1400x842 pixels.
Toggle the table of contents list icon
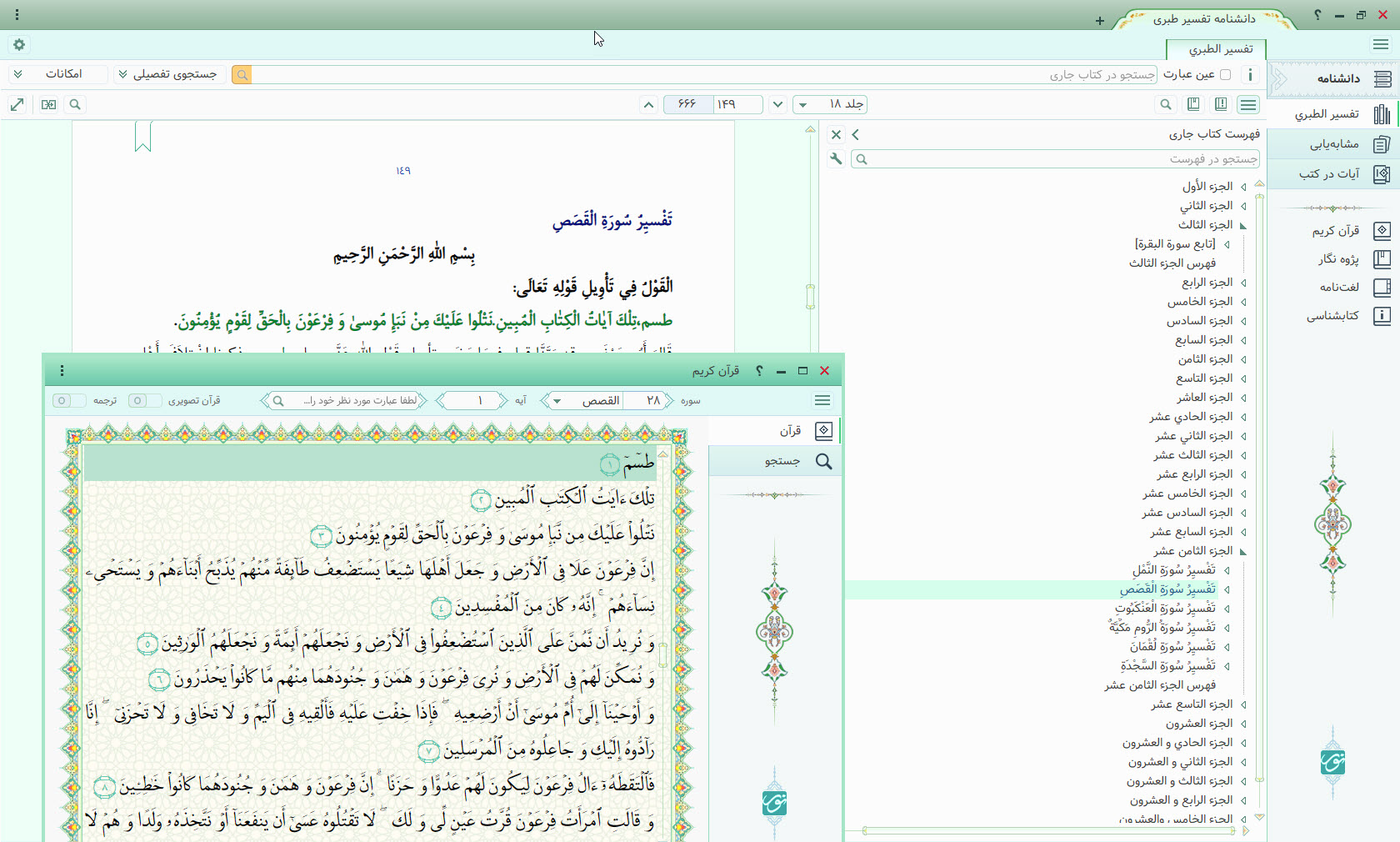point(1247,104)
